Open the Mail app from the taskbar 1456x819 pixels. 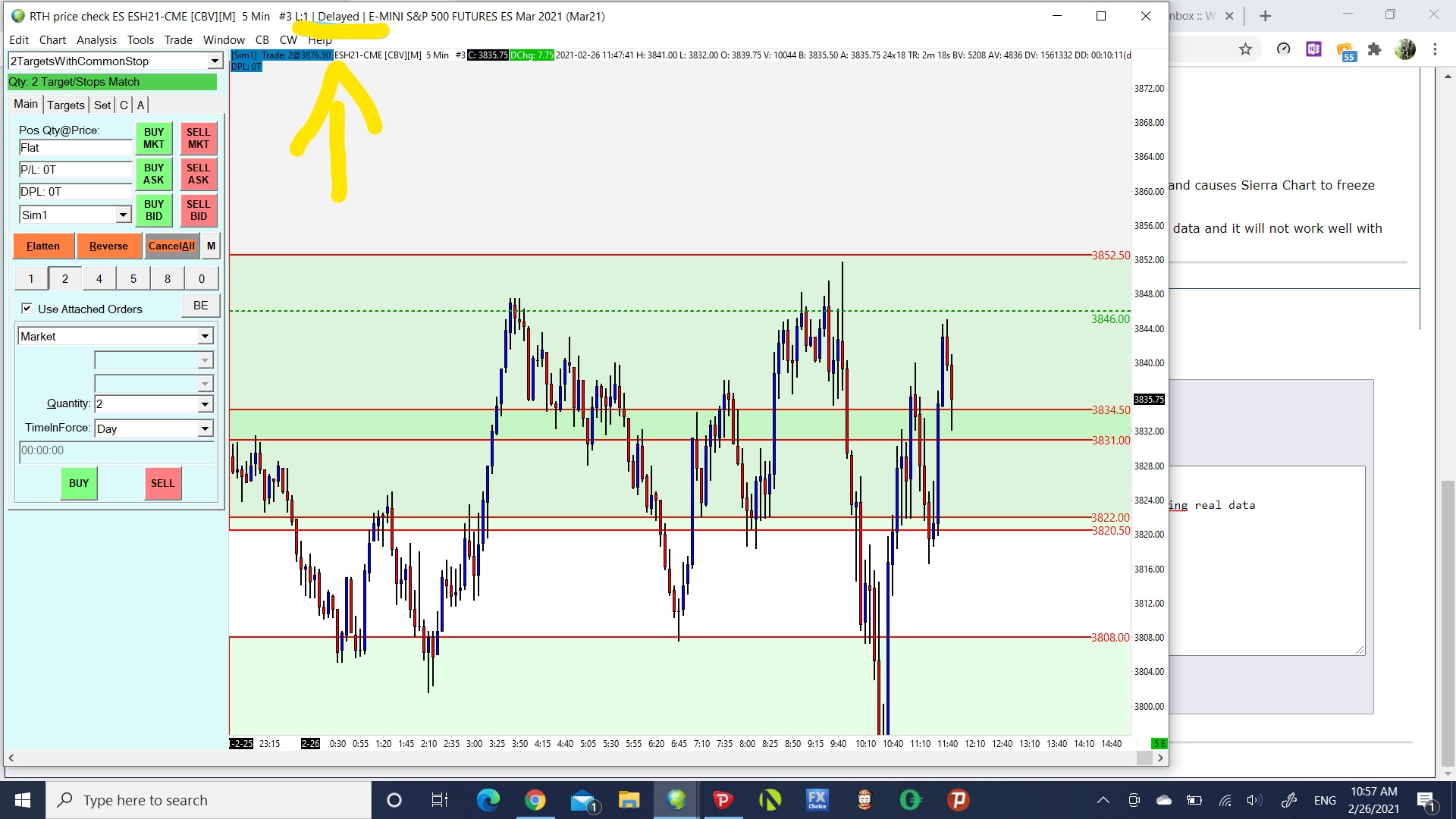583,800
